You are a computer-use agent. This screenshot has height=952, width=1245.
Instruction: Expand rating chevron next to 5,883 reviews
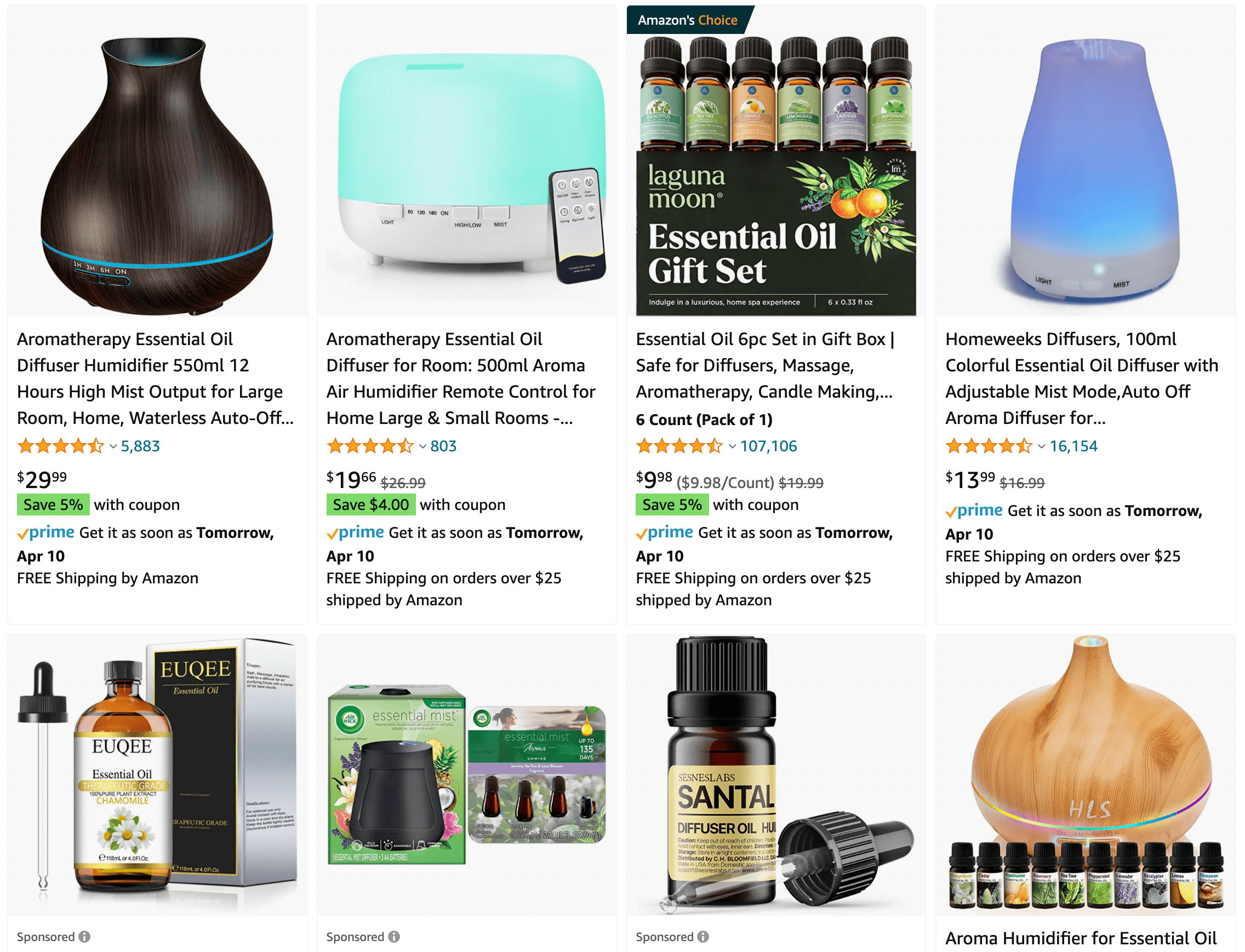[113, 447]
